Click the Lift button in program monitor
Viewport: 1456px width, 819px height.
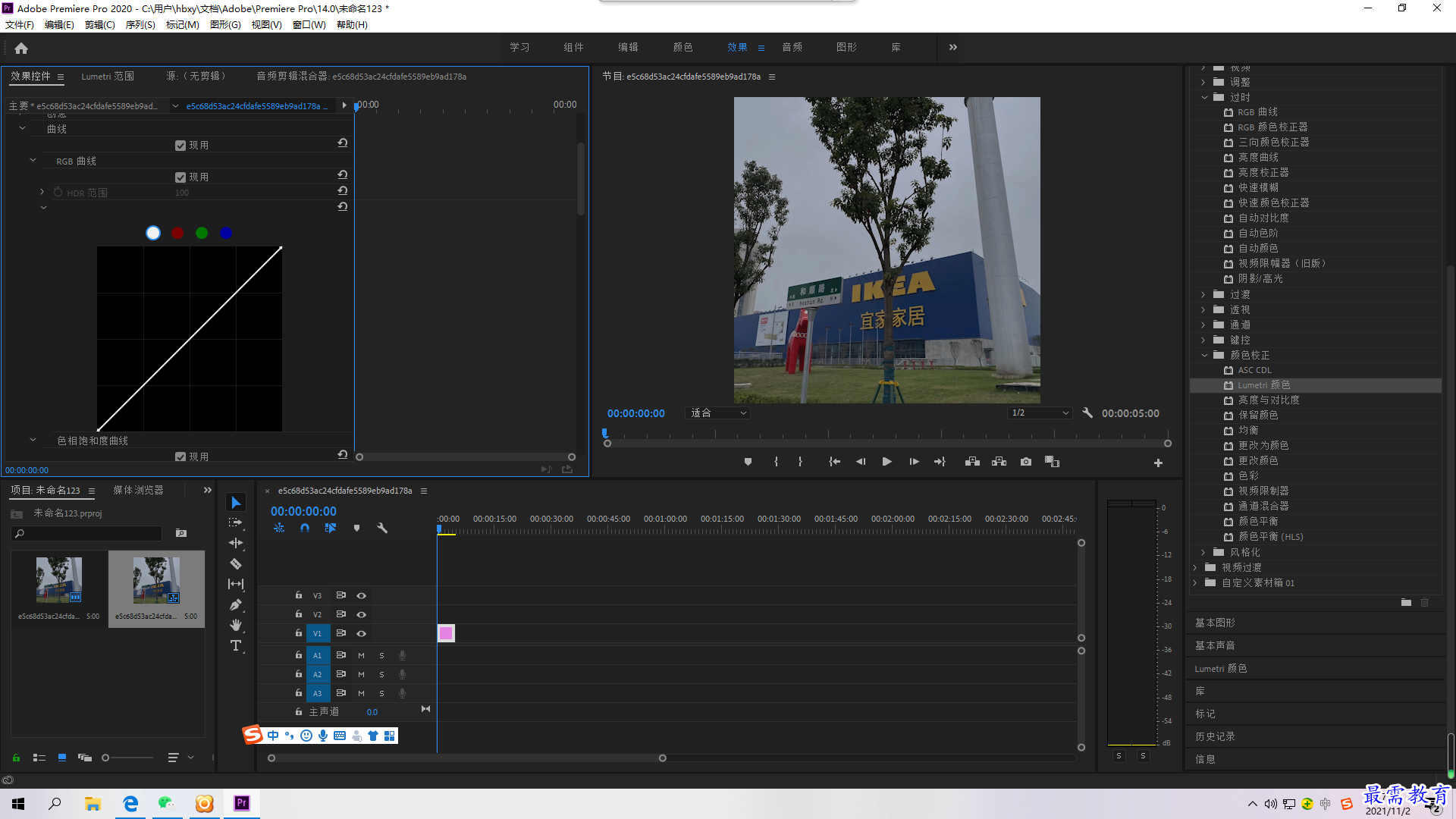click(972, 462)
